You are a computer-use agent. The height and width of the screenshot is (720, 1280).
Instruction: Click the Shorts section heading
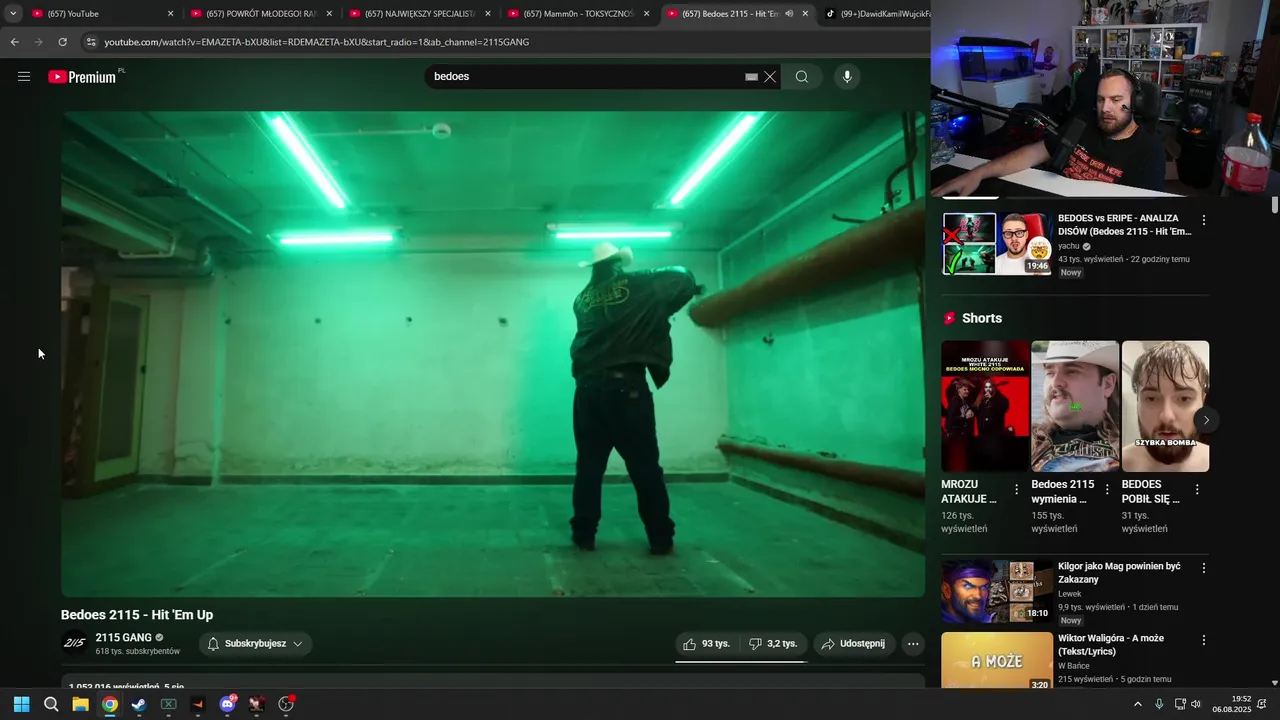tap(981, 318)
